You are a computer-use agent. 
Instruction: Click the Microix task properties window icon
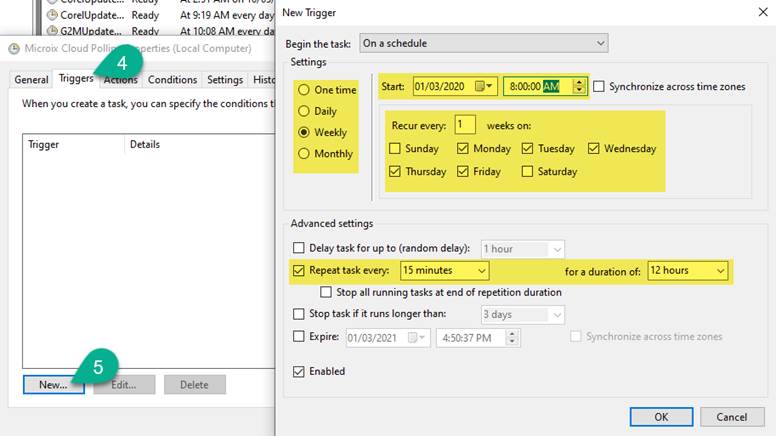[13, 48]
